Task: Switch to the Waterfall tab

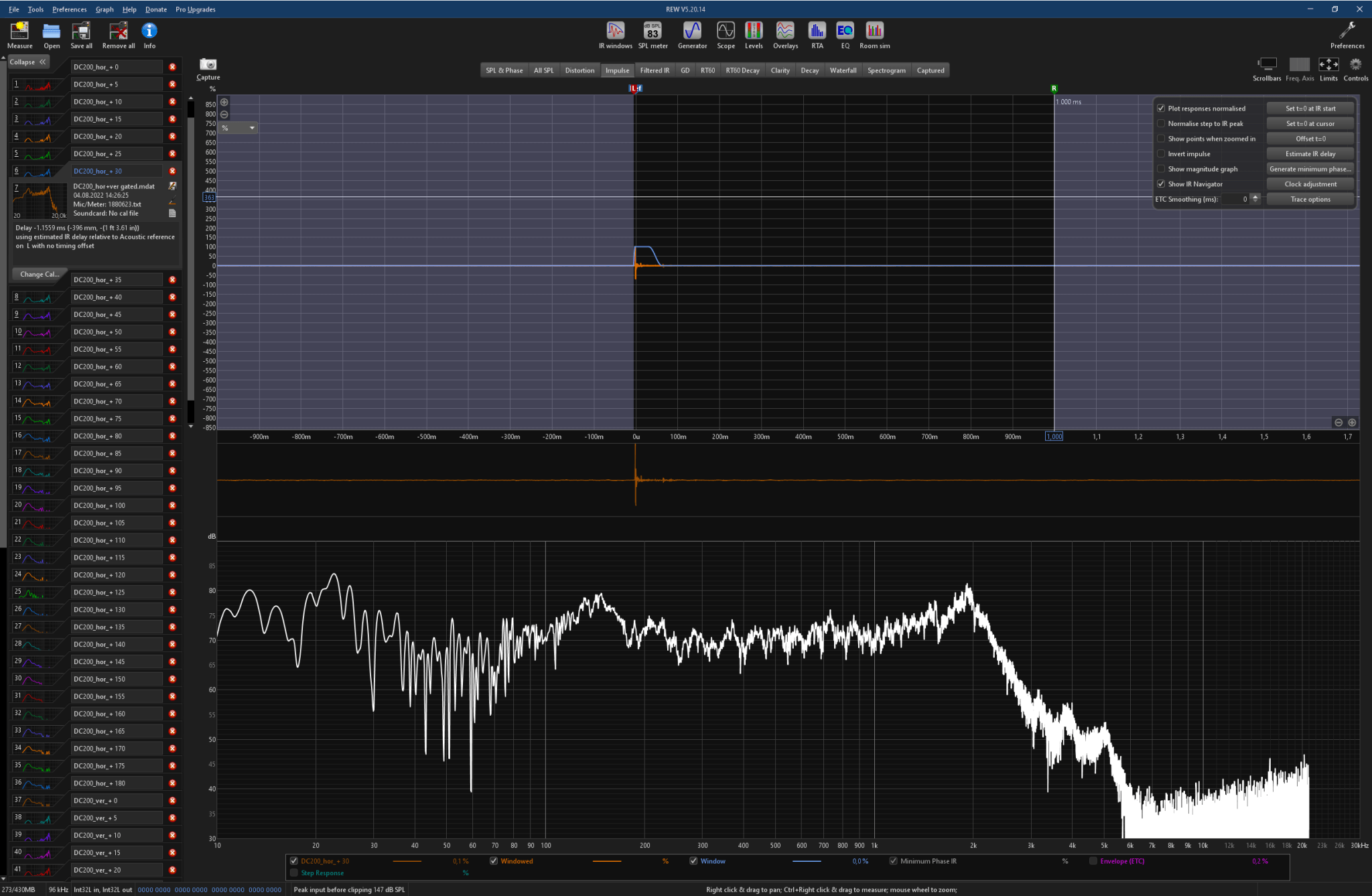Action: (x=843, y=70)
